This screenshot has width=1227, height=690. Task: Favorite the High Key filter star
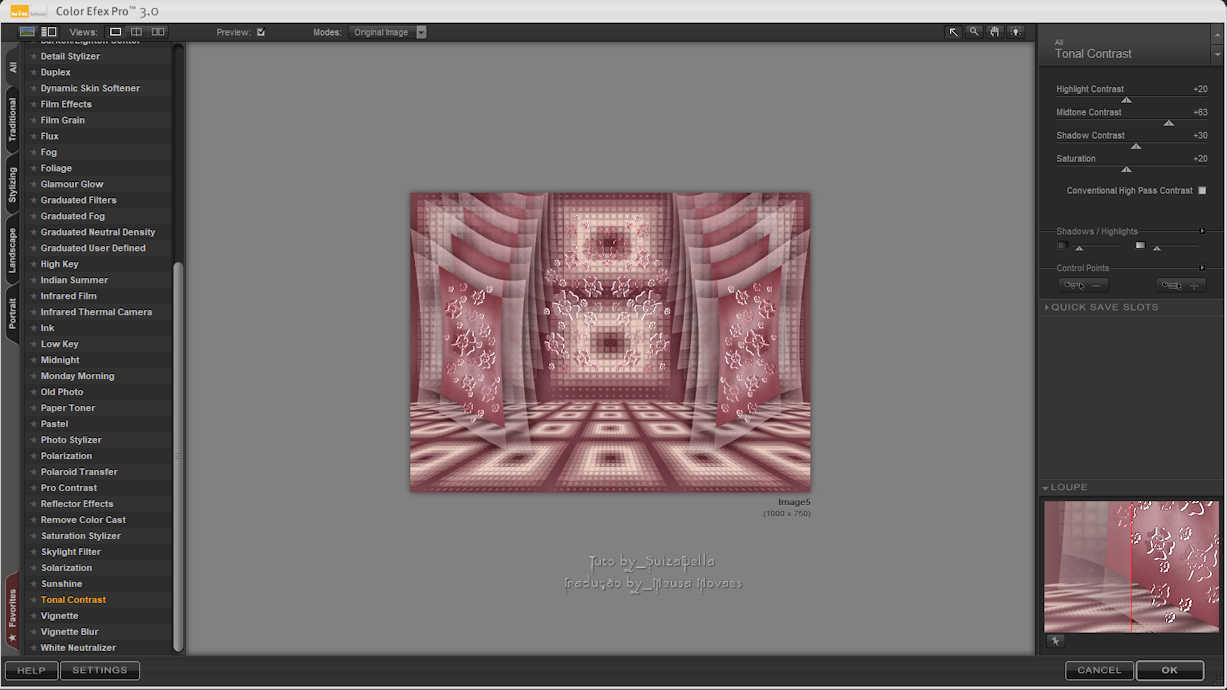[34, 264]
